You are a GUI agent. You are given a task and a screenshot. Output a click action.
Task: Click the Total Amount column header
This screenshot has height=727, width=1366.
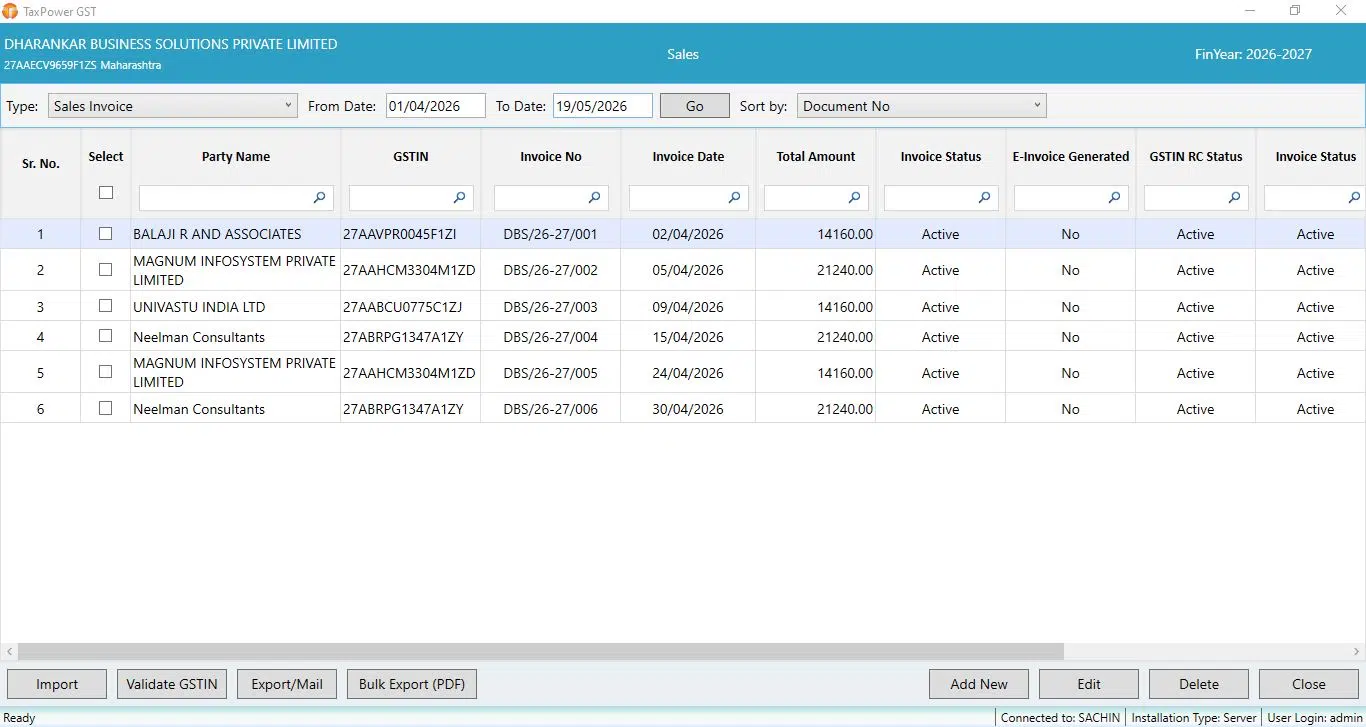816,156
